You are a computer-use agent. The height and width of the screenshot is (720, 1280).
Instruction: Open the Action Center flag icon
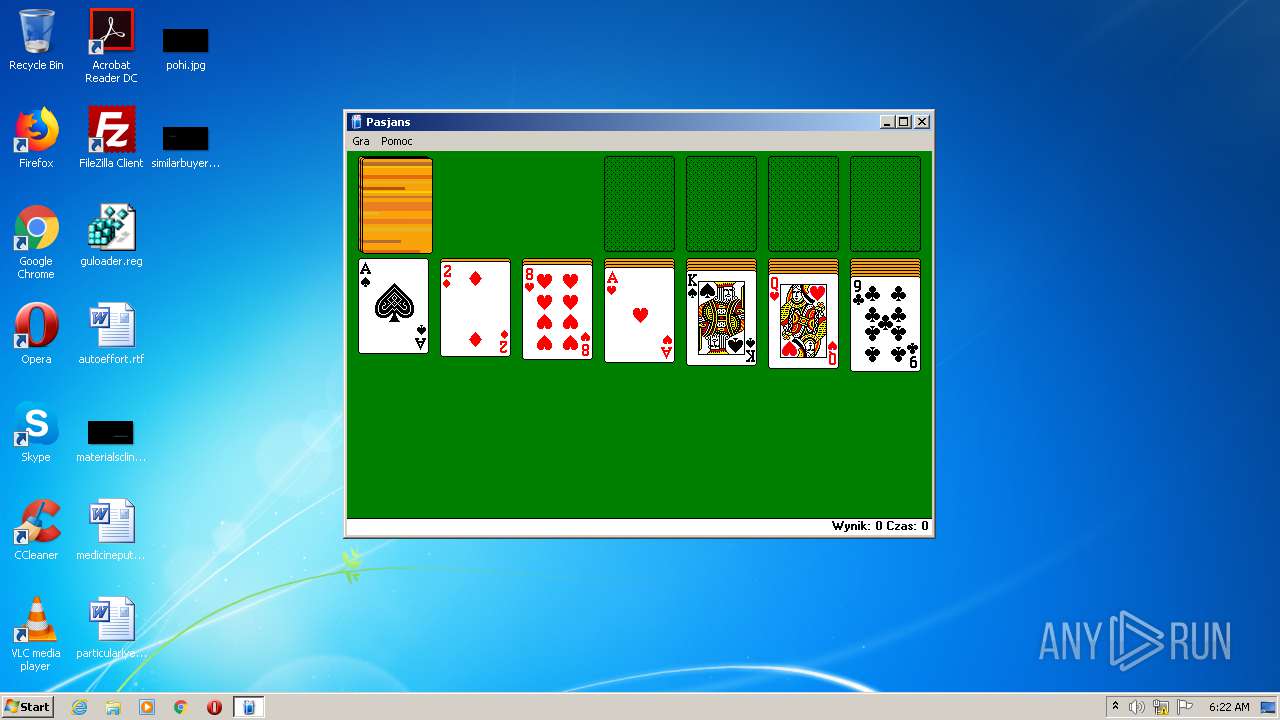click(1185, 707)
